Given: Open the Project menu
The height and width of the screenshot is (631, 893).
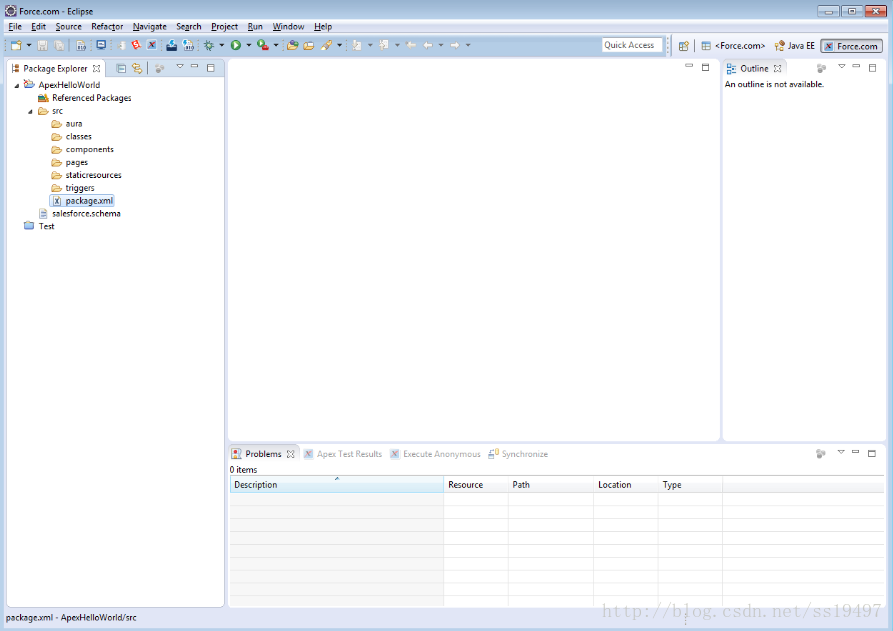Looking at the screenshot, I should pos(224,27).
